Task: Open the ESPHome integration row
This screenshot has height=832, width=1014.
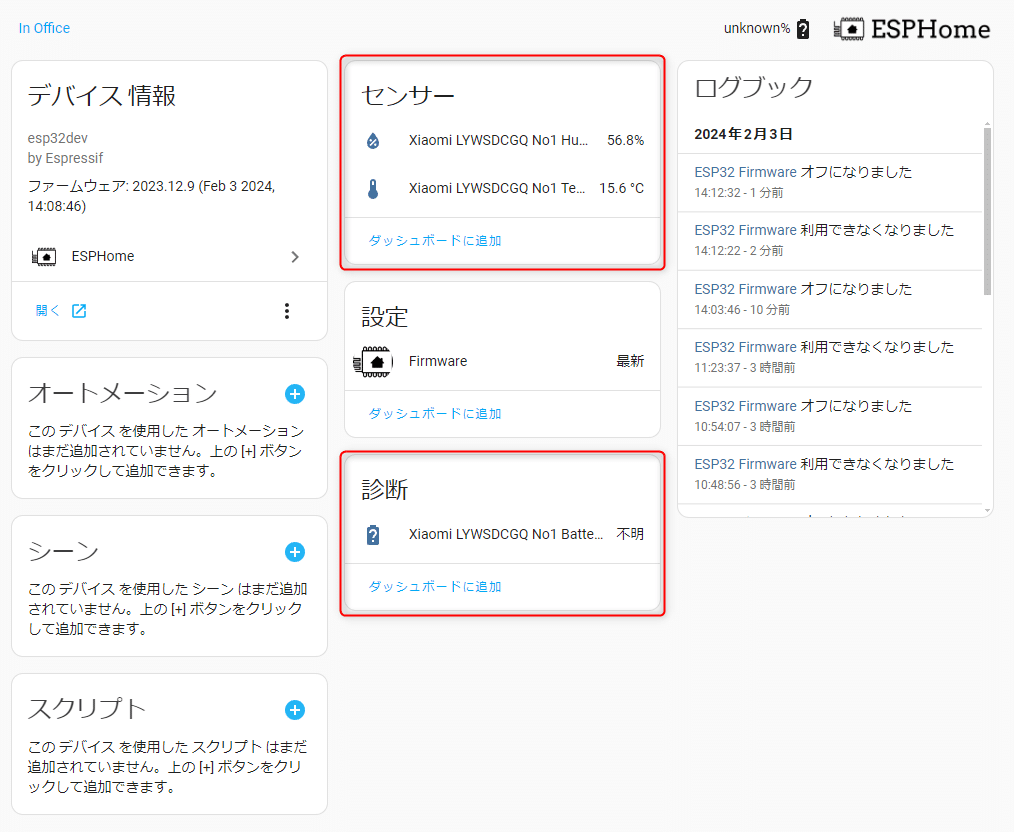Action: [x=169, y=257]
